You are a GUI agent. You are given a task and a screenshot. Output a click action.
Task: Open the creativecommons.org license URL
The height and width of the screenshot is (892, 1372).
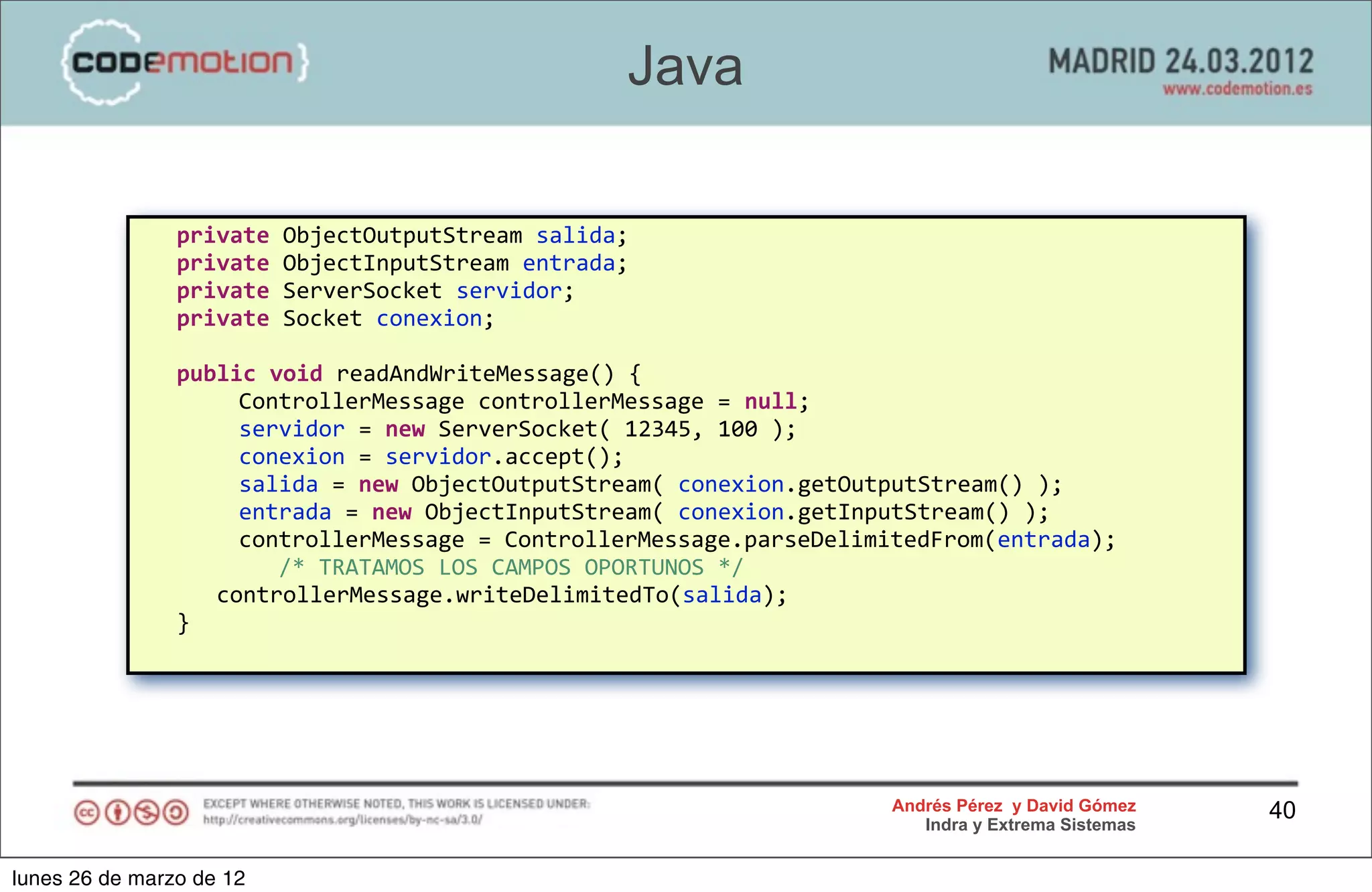[x=342, y=820]
